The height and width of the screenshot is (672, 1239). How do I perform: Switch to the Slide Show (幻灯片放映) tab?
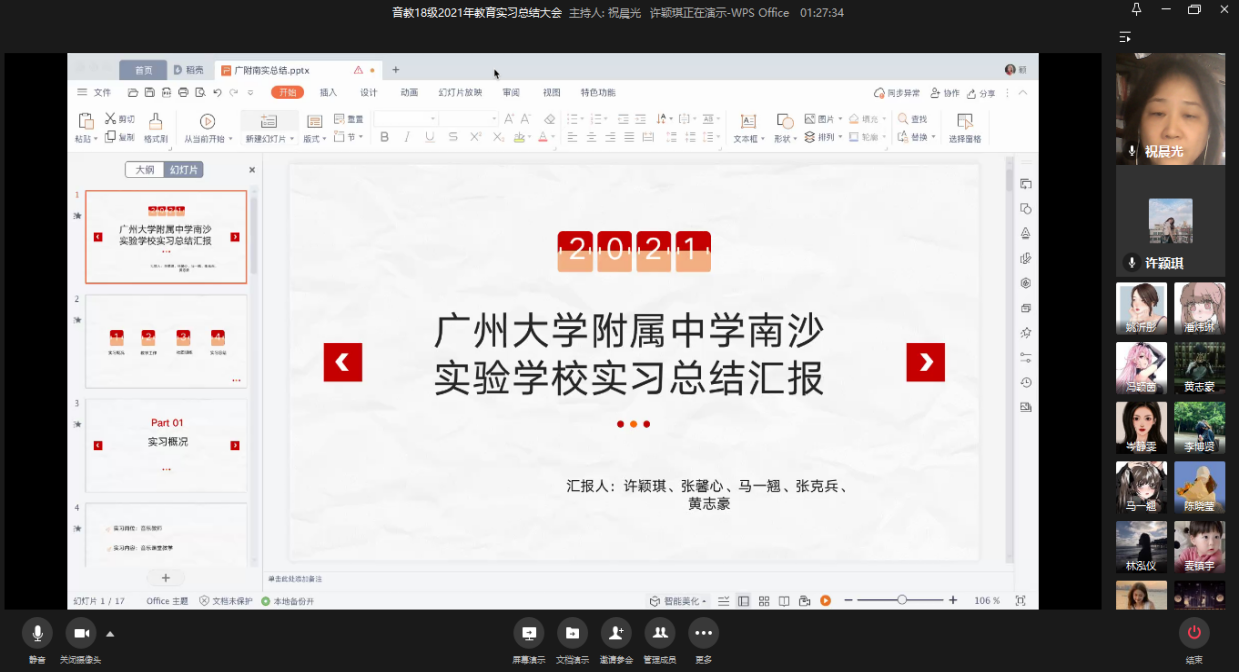460,93
